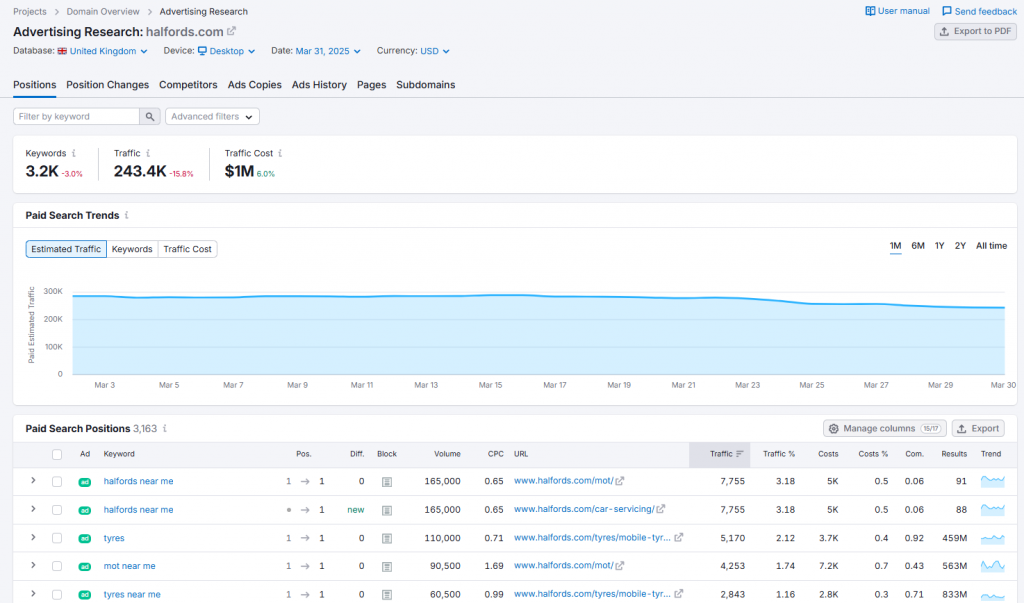Click the Keywords metric info icon

pos(75,154)
